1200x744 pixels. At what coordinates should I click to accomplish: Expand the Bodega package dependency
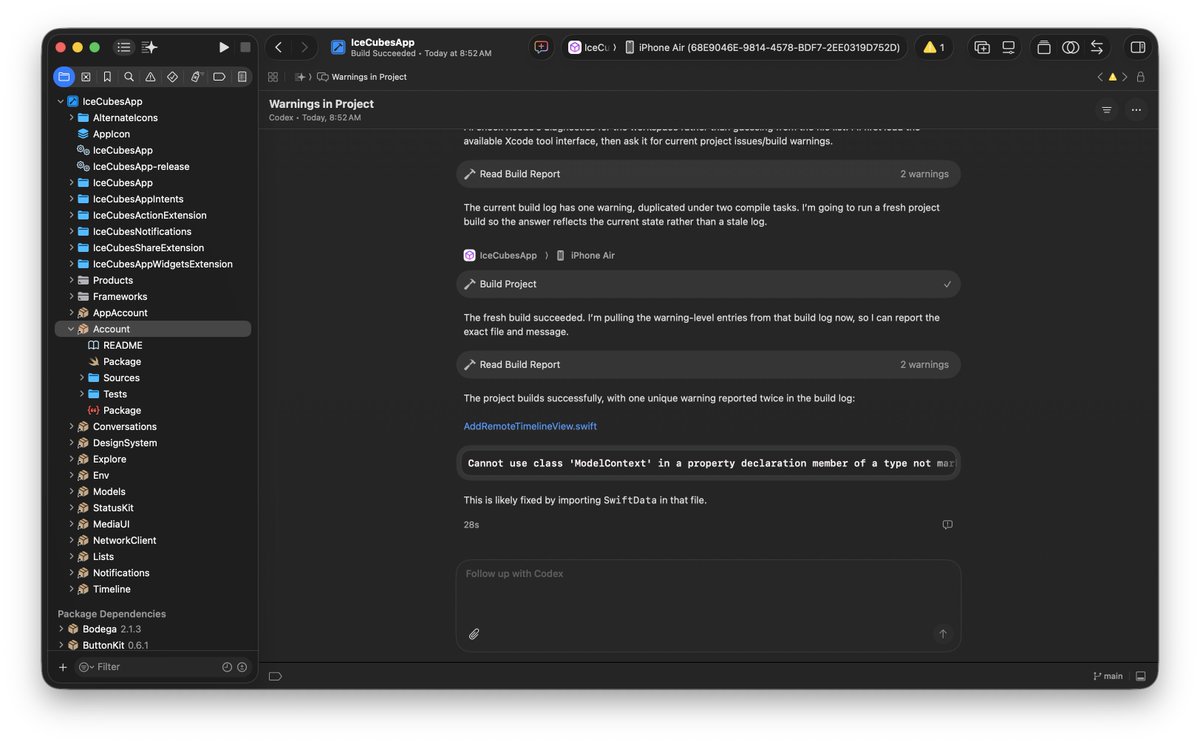click(61, 629)
